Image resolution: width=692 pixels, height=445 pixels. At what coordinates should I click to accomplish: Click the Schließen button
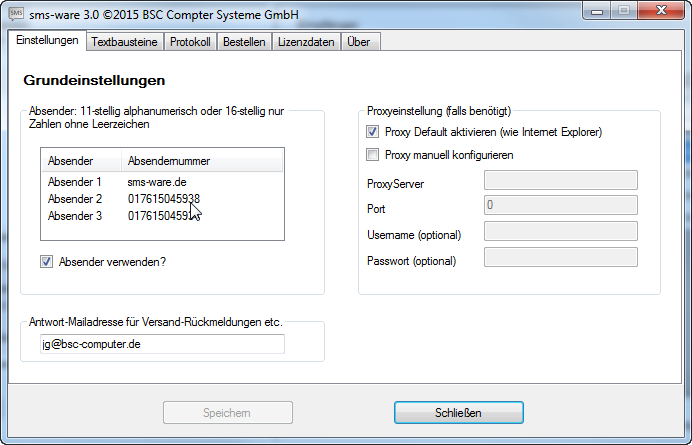[459, 413]
